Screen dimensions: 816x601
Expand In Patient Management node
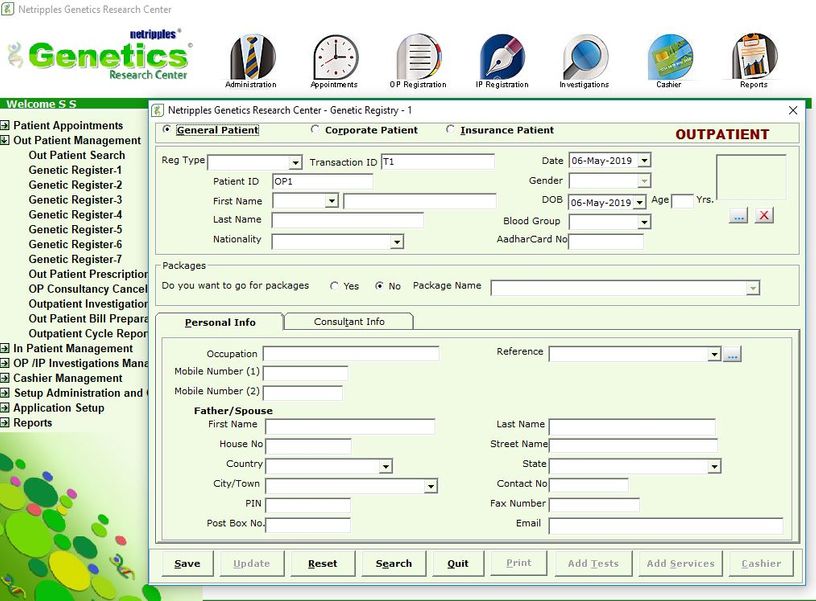tap(5, 348)
